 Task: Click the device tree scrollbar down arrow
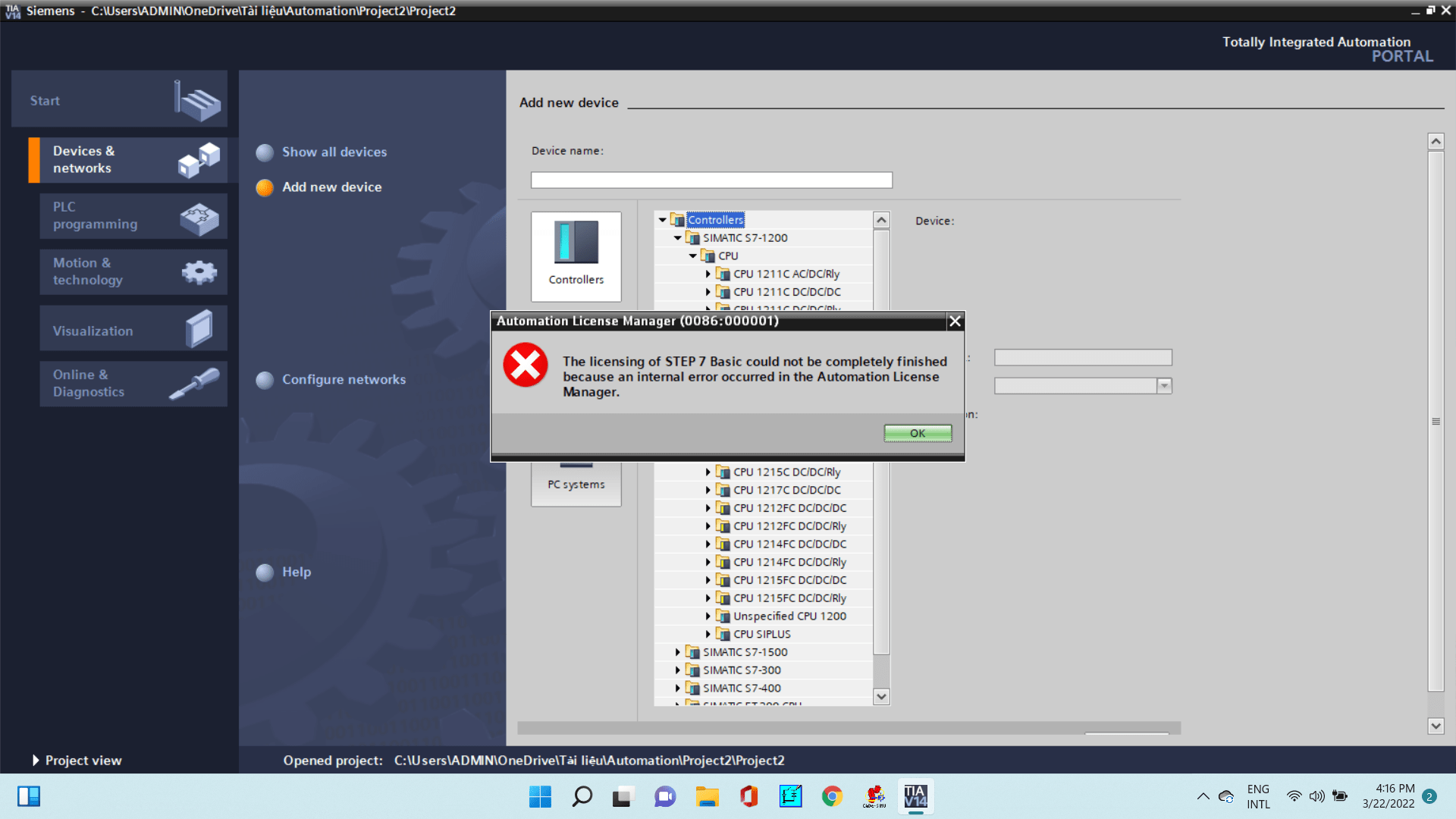(881, 696)
